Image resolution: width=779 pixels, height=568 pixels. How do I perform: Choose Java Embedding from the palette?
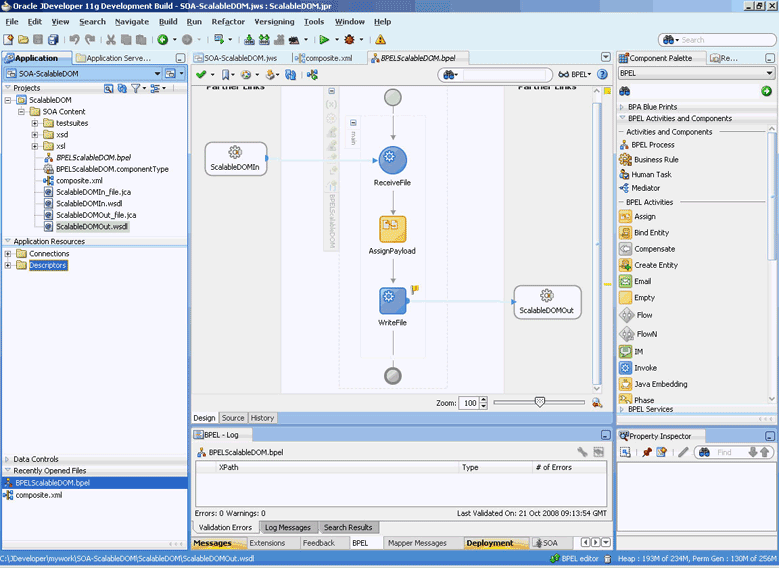[660, 384]
